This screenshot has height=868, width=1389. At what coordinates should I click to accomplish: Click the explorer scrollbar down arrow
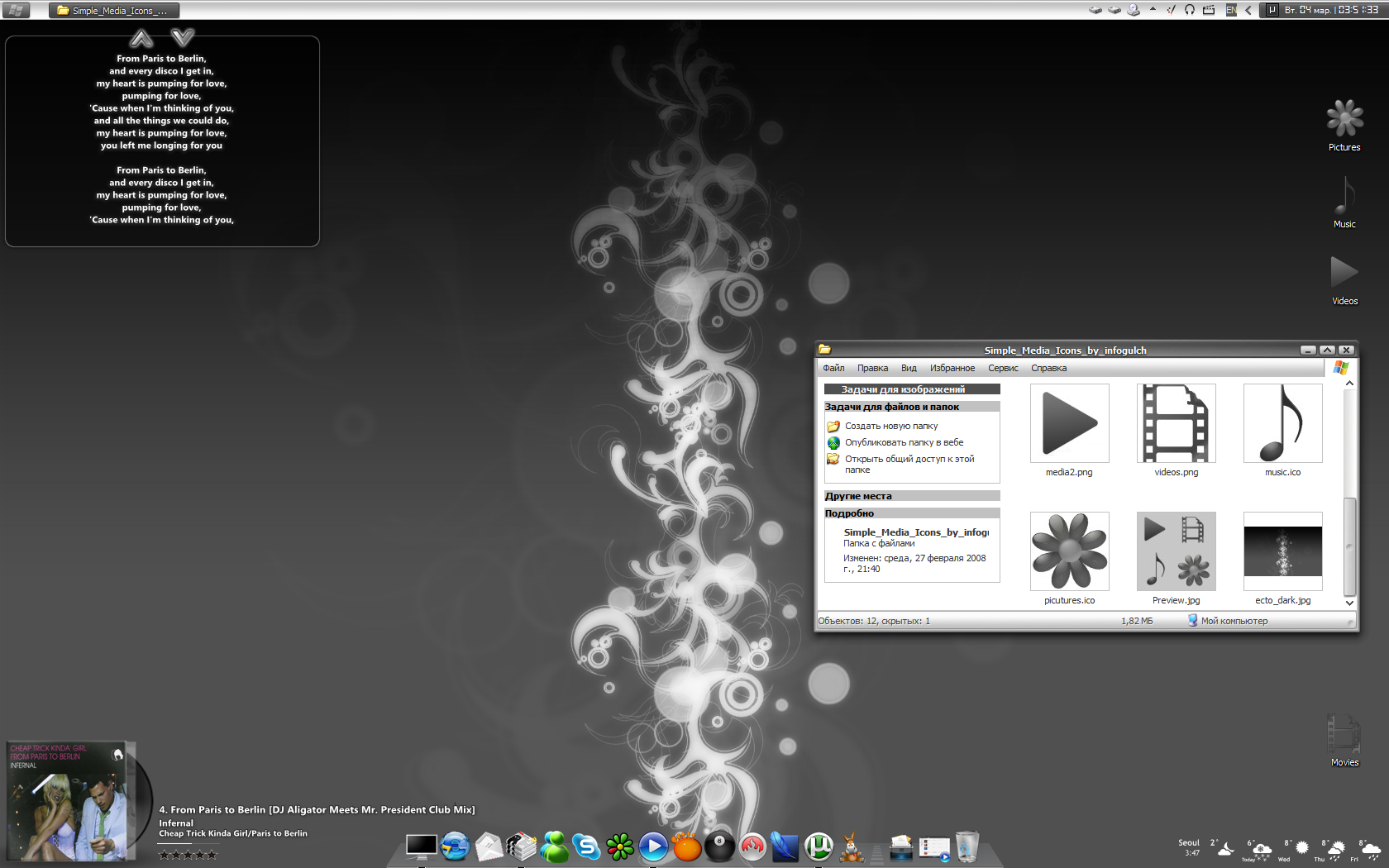[x=1349, y=603]
